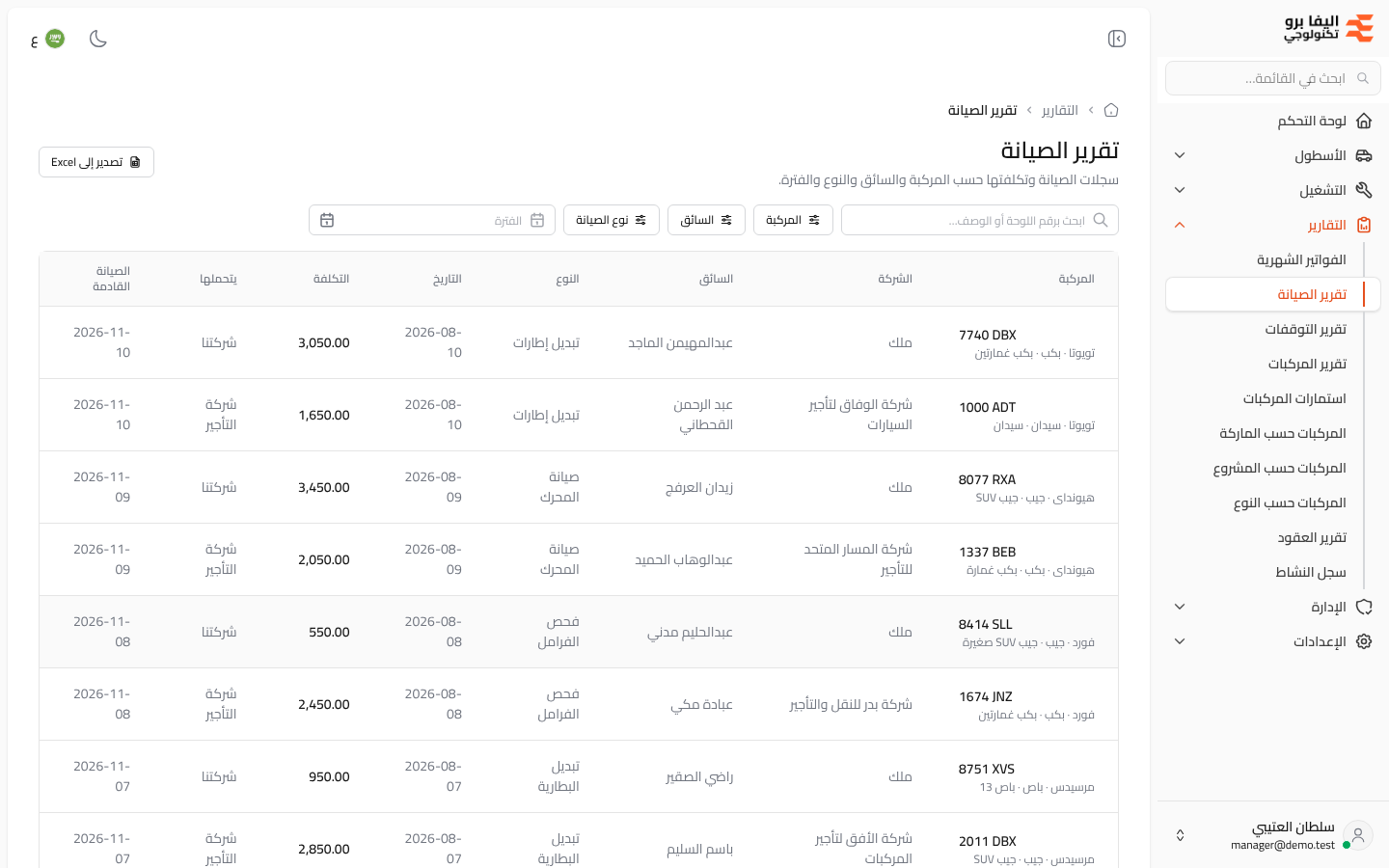1389x868 pixels.
Task: Focus the plate or description search field
Action: [x=980, y=220]
